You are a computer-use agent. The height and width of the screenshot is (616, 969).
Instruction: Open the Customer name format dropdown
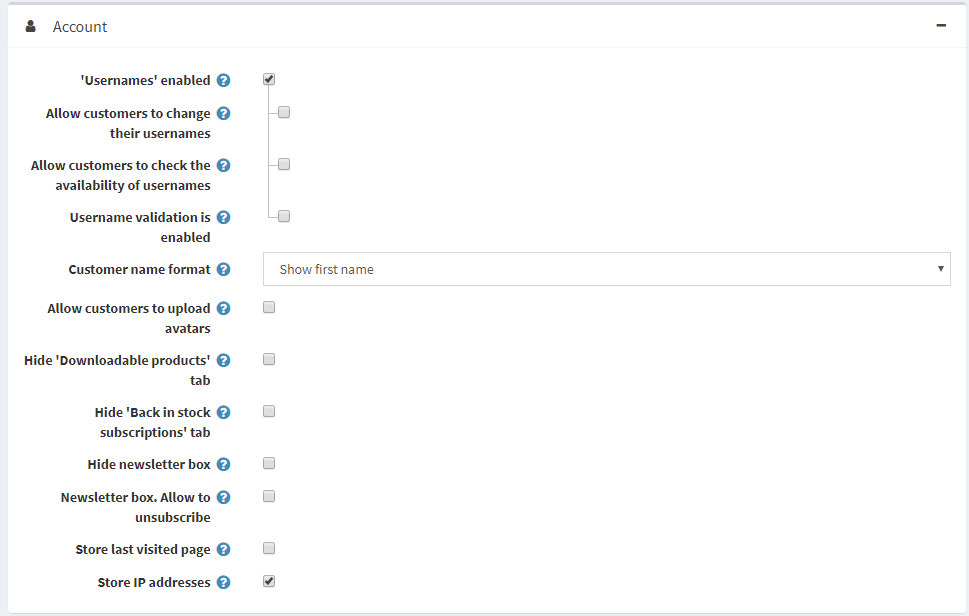(x=606, y=269)
